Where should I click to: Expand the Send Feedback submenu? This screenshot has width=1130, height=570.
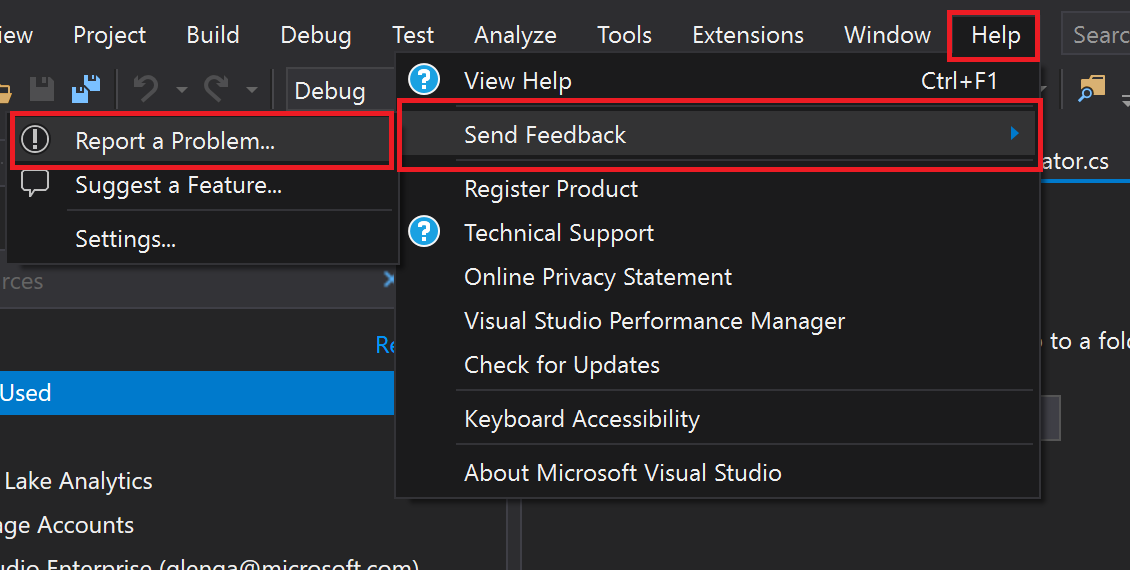717,135
